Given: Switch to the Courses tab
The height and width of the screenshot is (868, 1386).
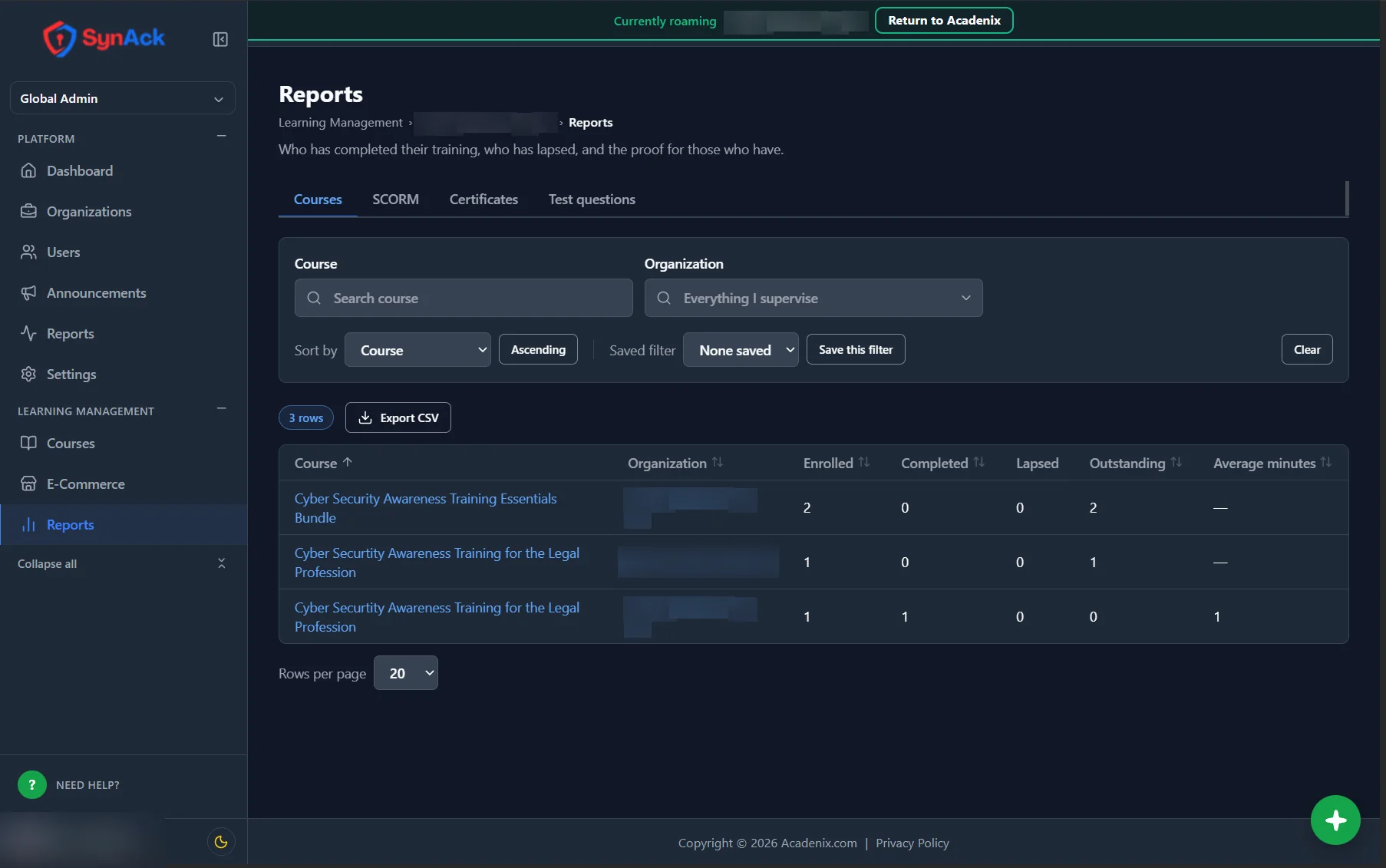Looking at the screenshot, I should pyautogui.click(x=318, y=199).
